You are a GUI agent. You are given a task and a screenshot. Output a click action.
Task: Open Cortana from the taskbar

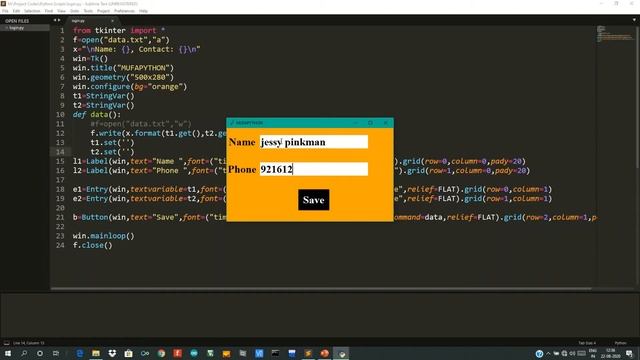point(40,353)
